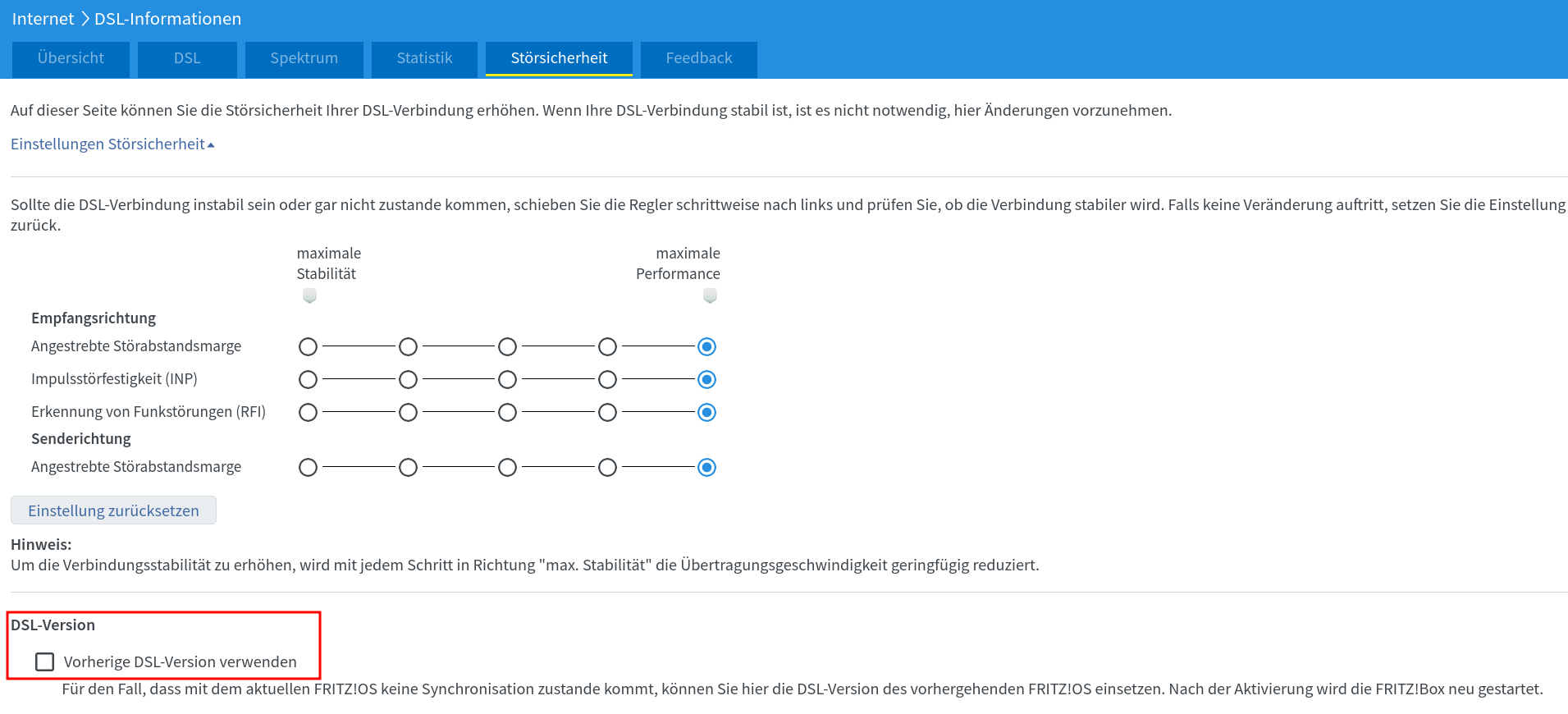Click the Internet breadcrumb
The image size is (1568, 714).
pos(43,19)
